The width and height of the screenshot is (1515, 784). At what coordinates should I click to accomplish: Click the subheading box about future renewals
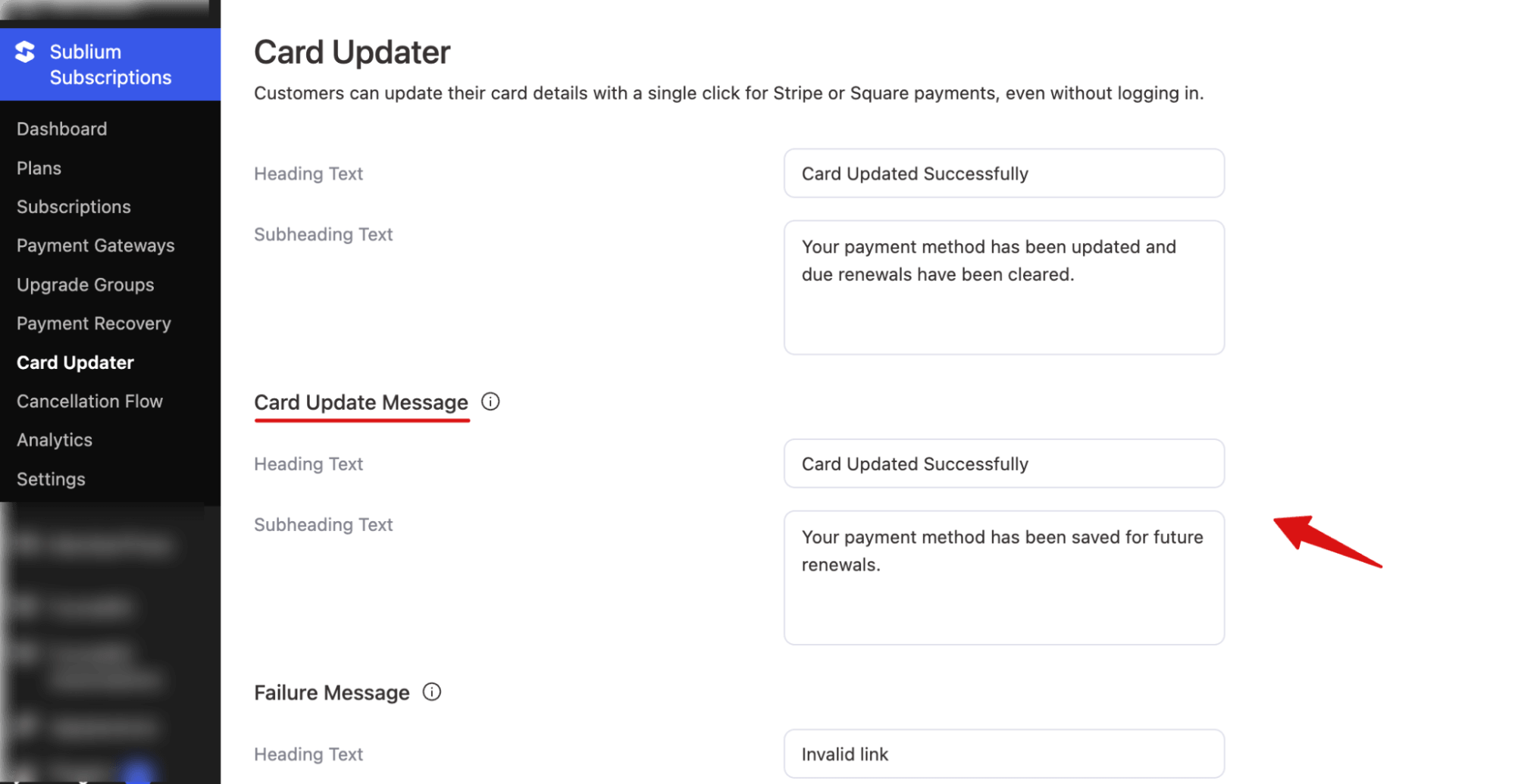click(x=1003, y=578)
